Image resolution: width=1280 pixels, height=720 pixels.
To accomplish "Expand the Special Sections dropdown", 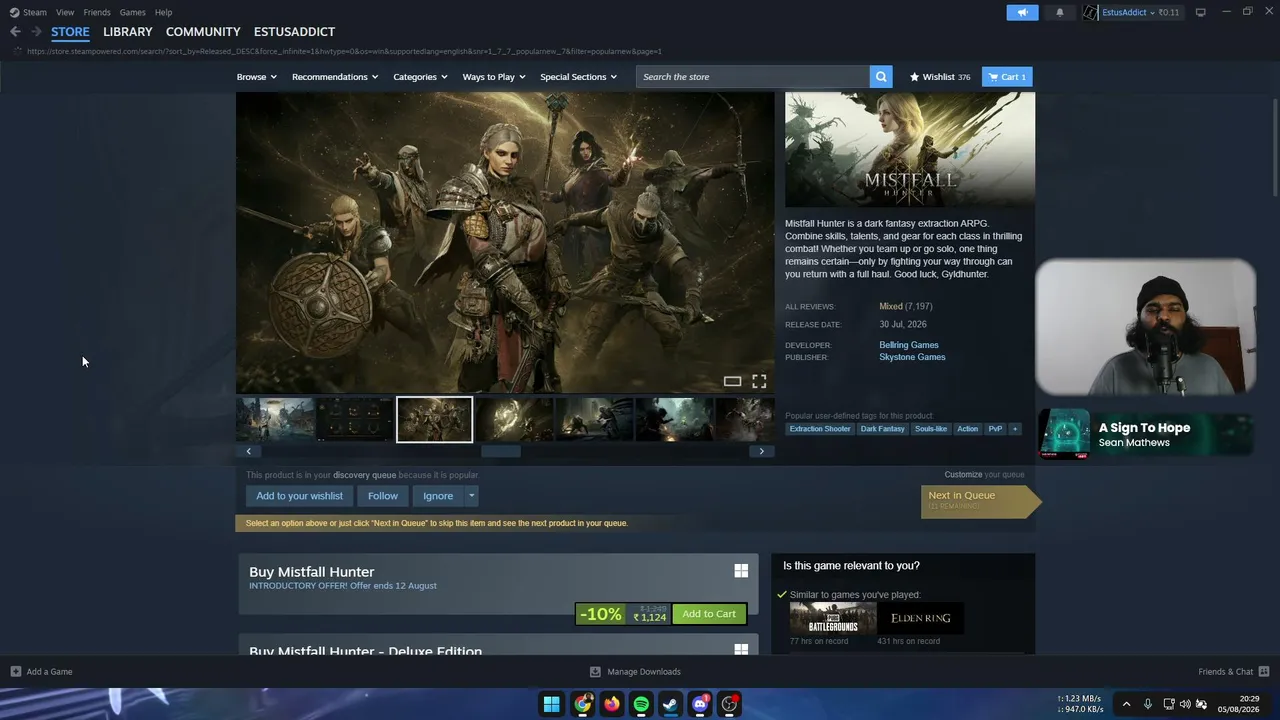I will coord(579,77).
